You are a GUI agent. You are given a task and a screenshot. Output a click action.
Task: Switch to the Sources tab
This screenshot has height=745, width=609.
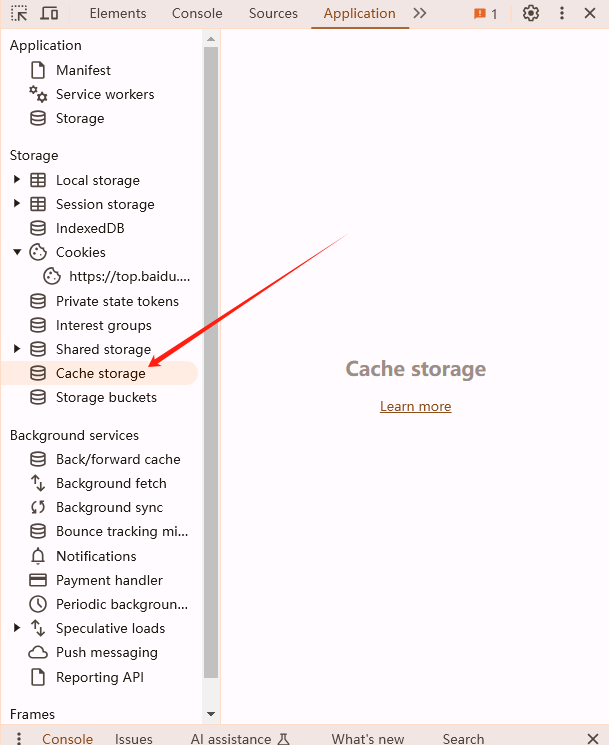273,13
